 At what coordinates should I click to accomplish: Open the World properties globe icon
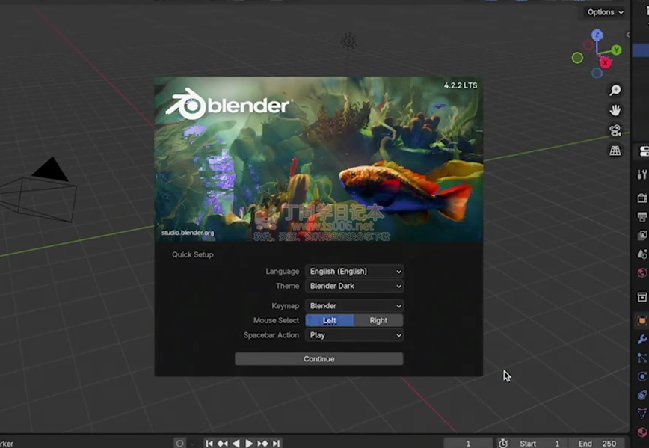642,273
